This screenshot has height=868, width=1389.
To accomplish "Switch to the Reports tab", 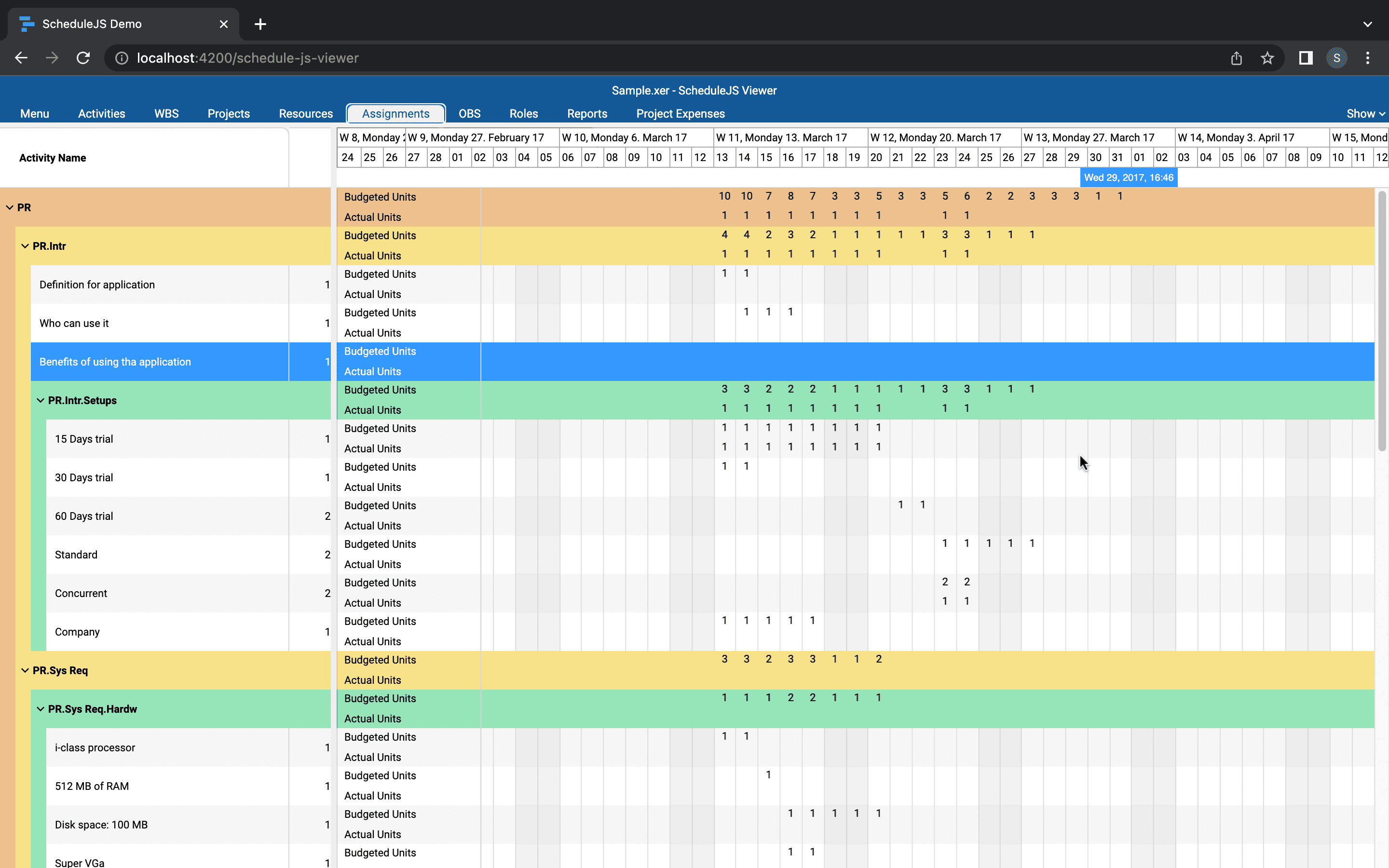I will [x=586, y=113].
